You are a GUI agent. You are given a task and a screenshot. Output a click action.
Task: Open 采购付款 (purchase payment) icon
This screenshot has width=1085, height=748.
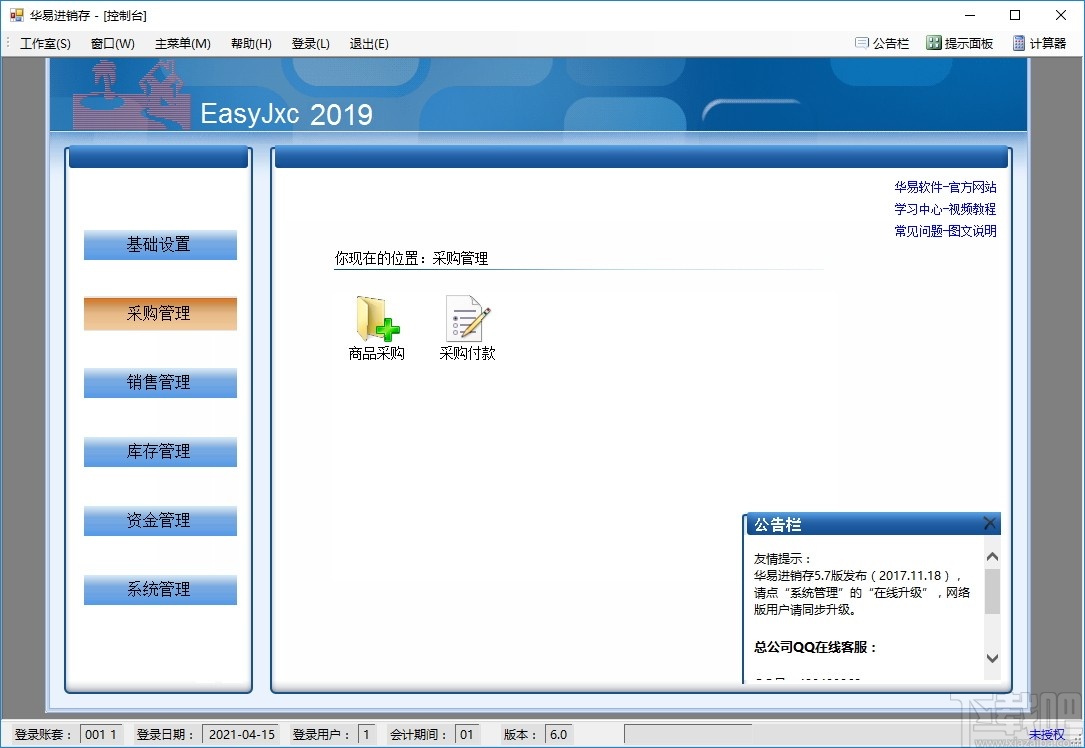[465, 327]
